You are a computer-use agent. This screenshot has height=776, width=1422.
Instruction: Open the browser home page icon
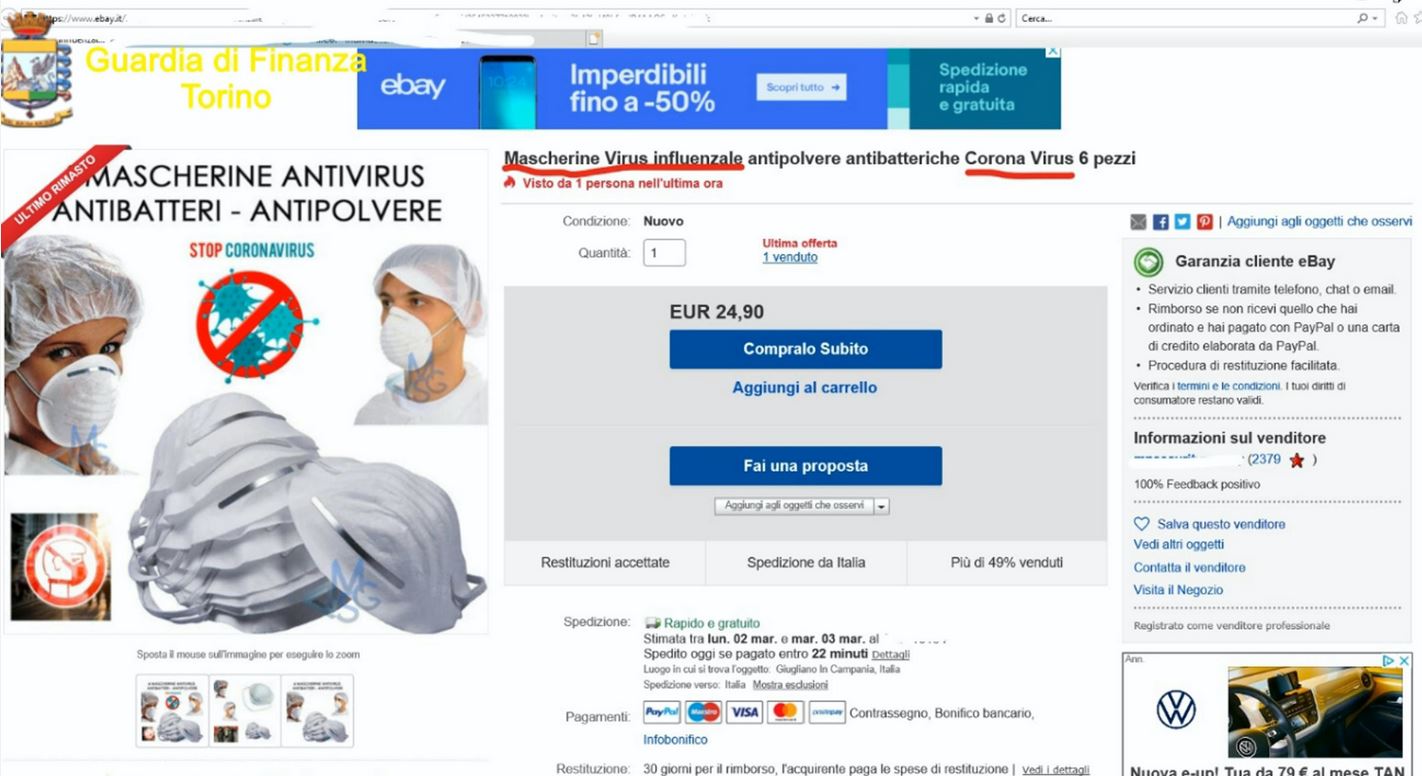(x=1402, y=18)
